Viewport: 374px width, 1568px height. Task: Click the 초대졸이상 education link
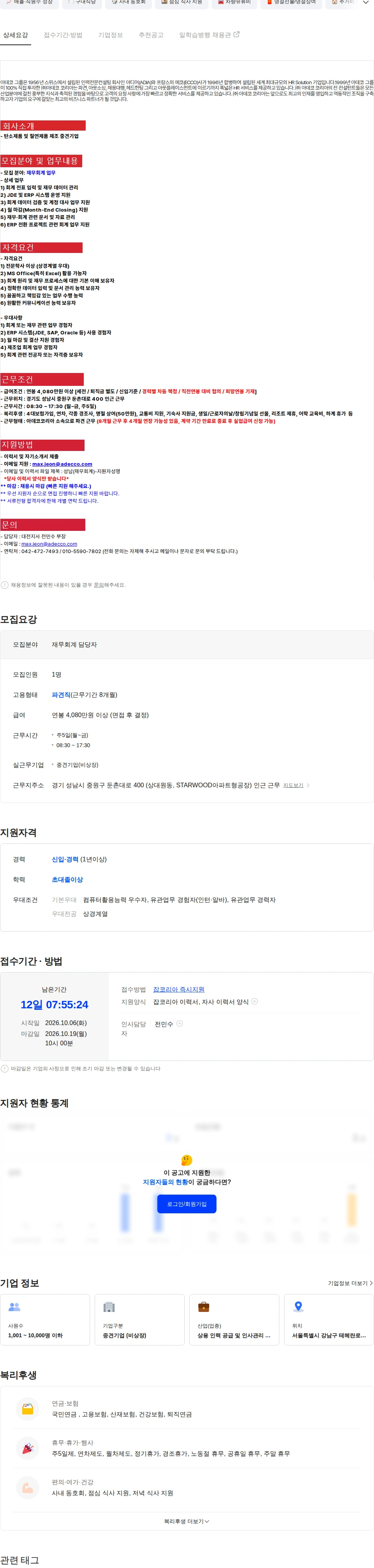pos(67,880)
